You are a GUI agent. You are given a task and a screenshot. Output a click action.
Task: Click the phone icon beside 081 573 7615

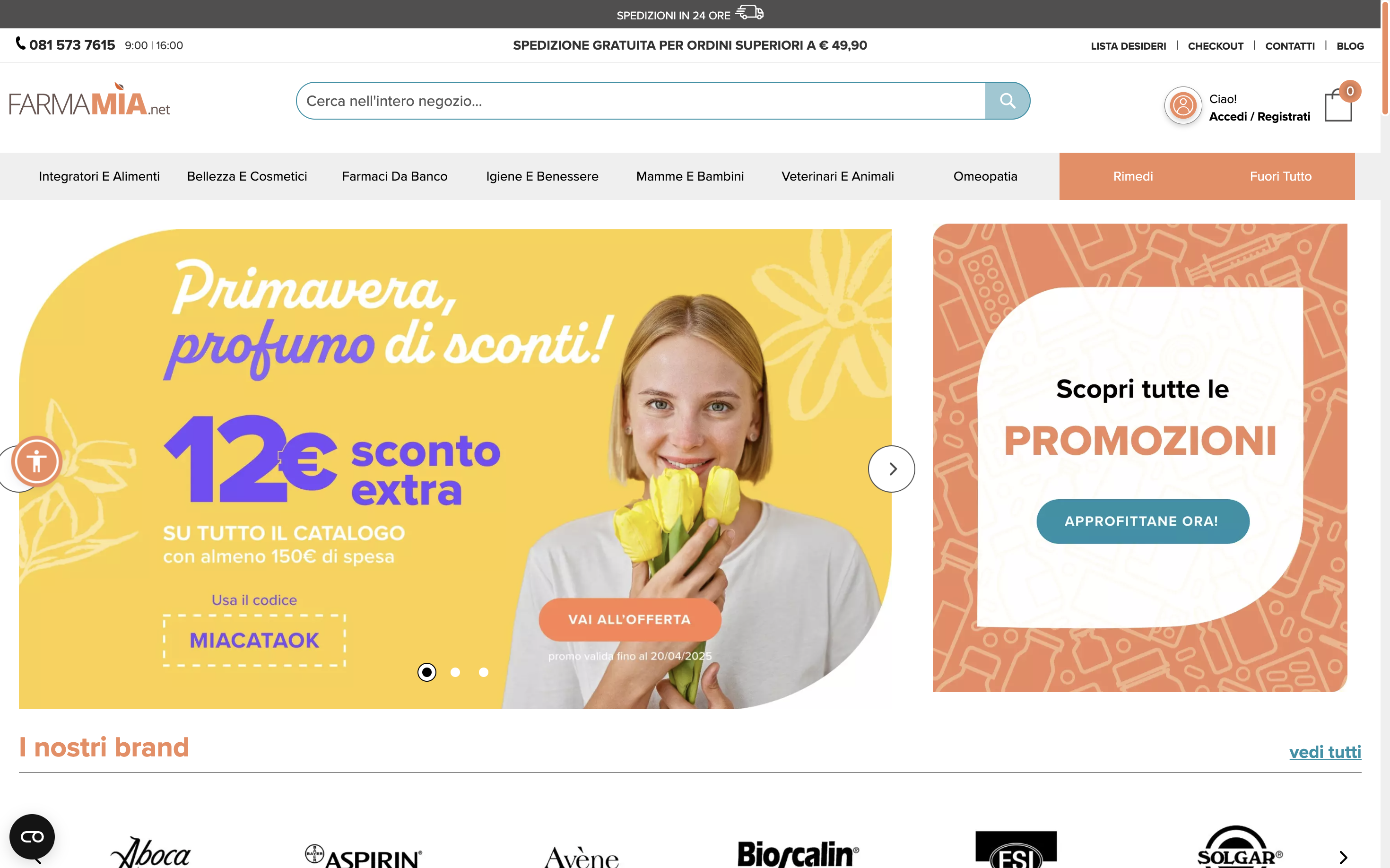(21, 43)
